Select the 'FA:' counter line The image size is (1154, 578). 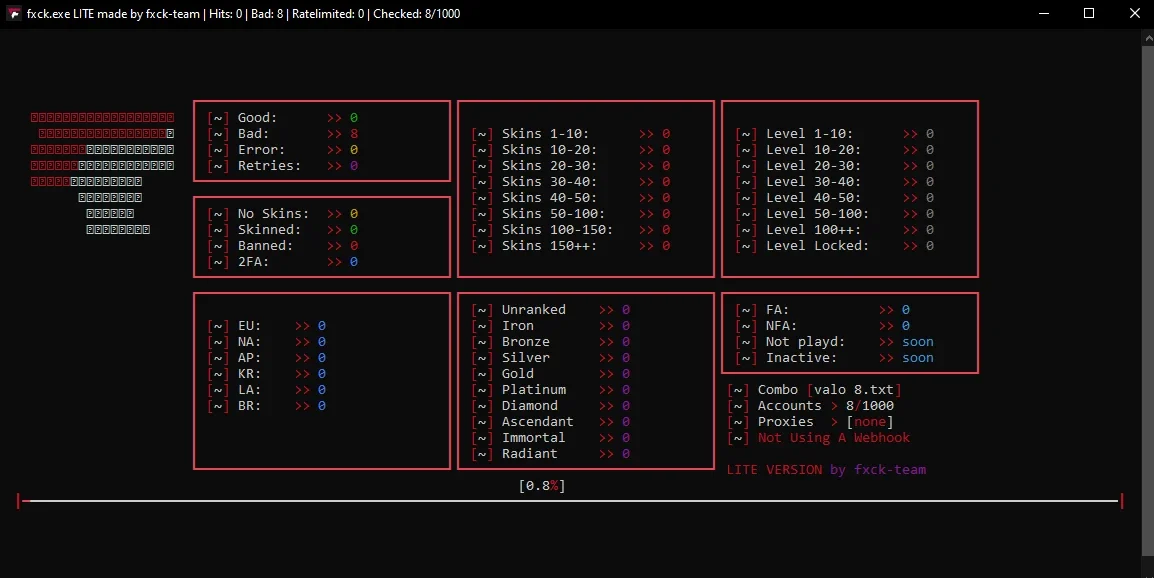coord(823,310)
